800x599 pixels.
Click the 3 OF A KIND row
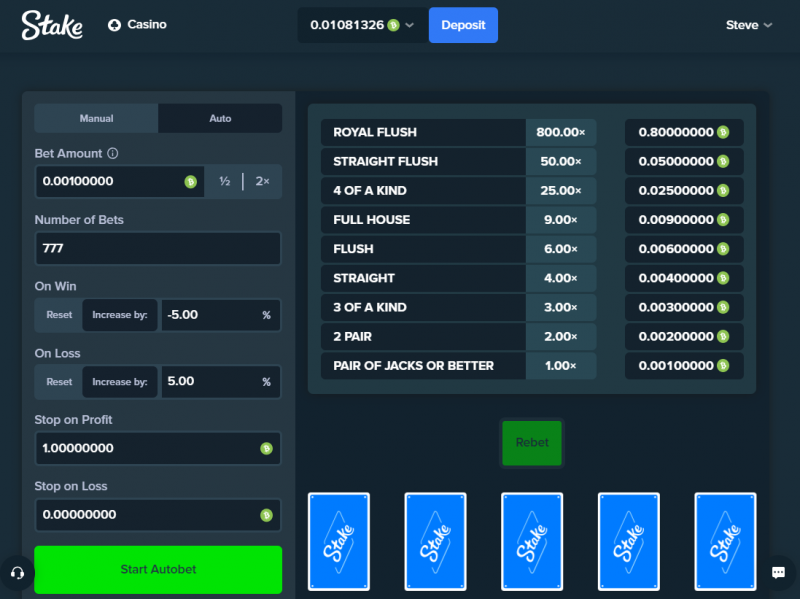click(532, 308)
